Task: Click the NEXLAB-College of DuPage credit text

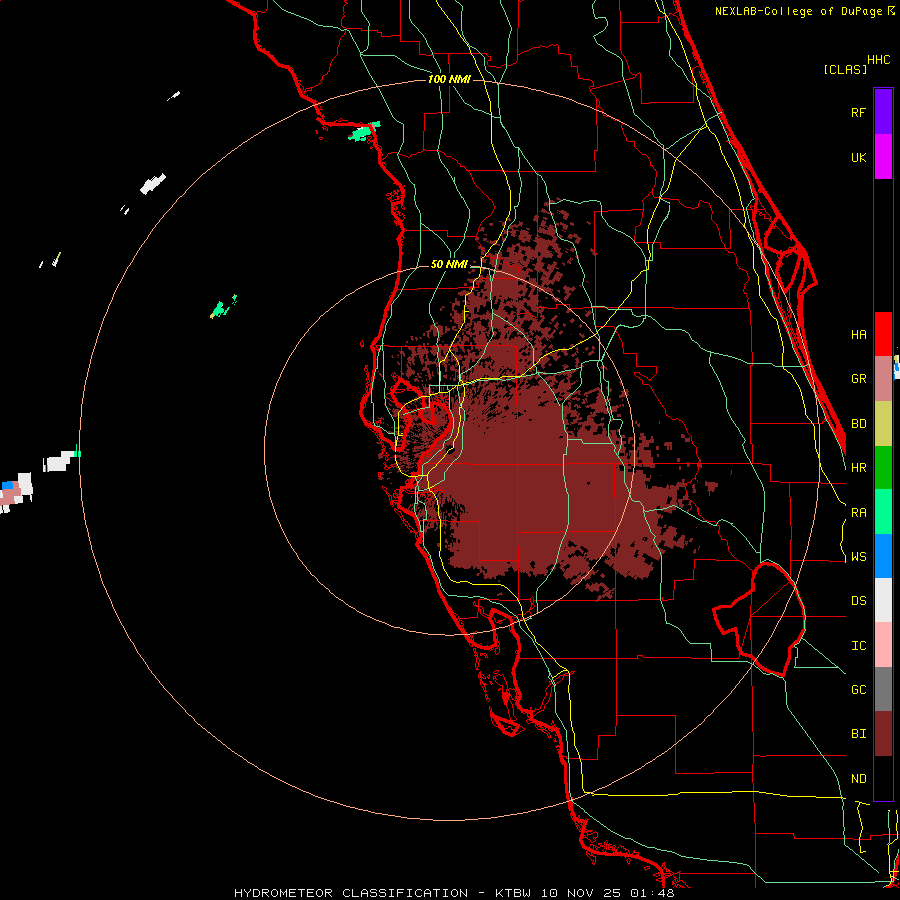Action: (800, 11)
